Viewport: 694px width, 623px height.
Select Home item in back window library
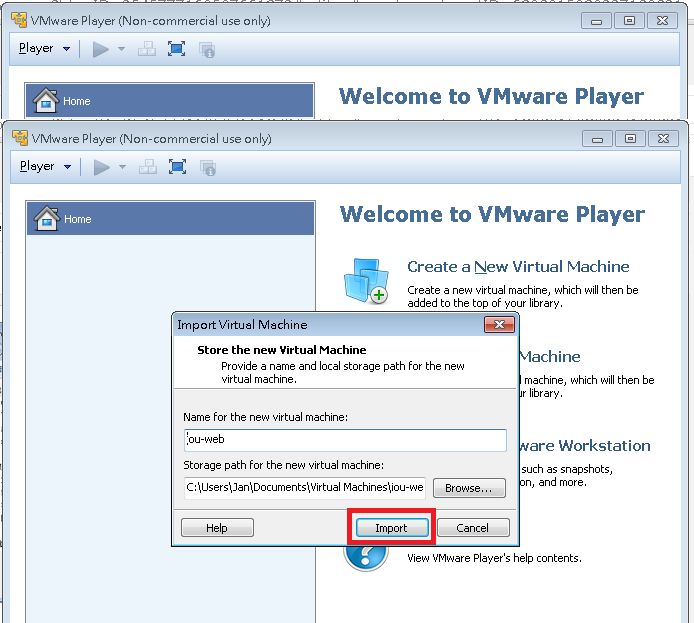coord(170,101)
